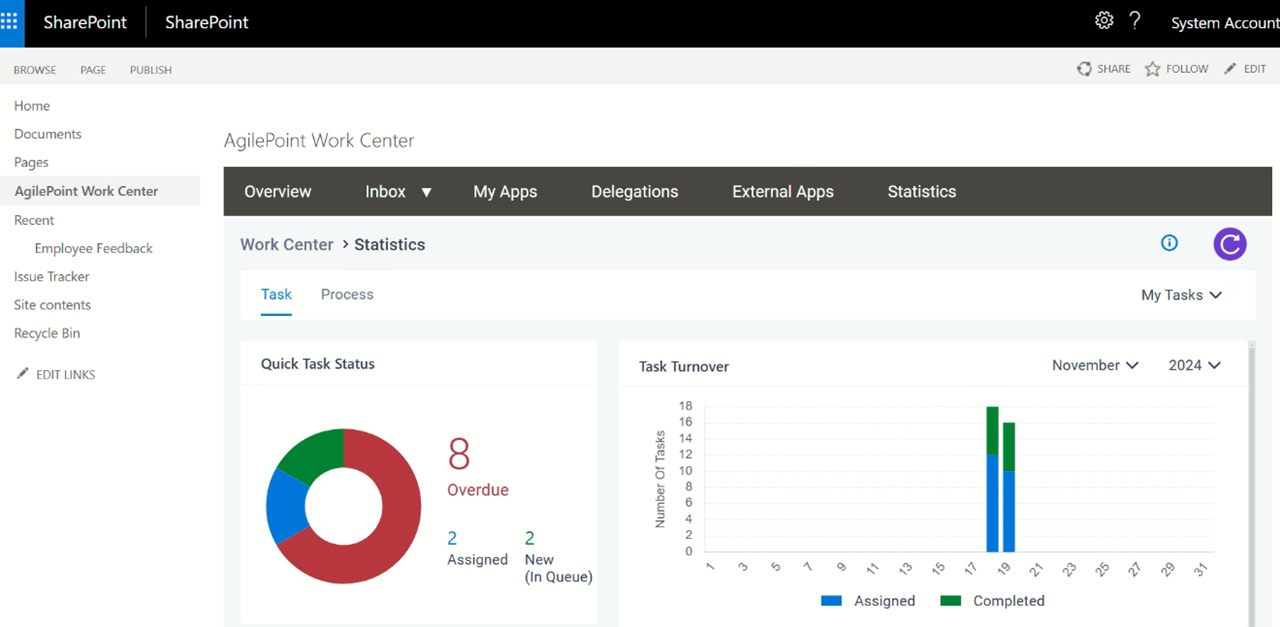Open the settings gear menu
The width and height of the screenshot is (1280, 627).
coord(1104,21)
